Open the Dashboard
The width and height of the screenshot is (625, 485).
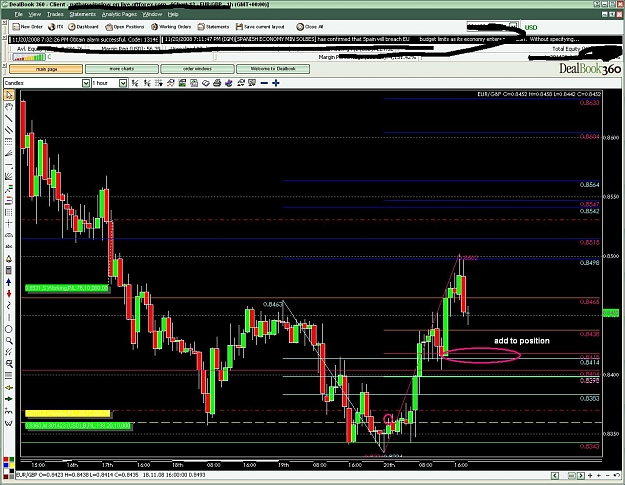(x=83, y=27)
